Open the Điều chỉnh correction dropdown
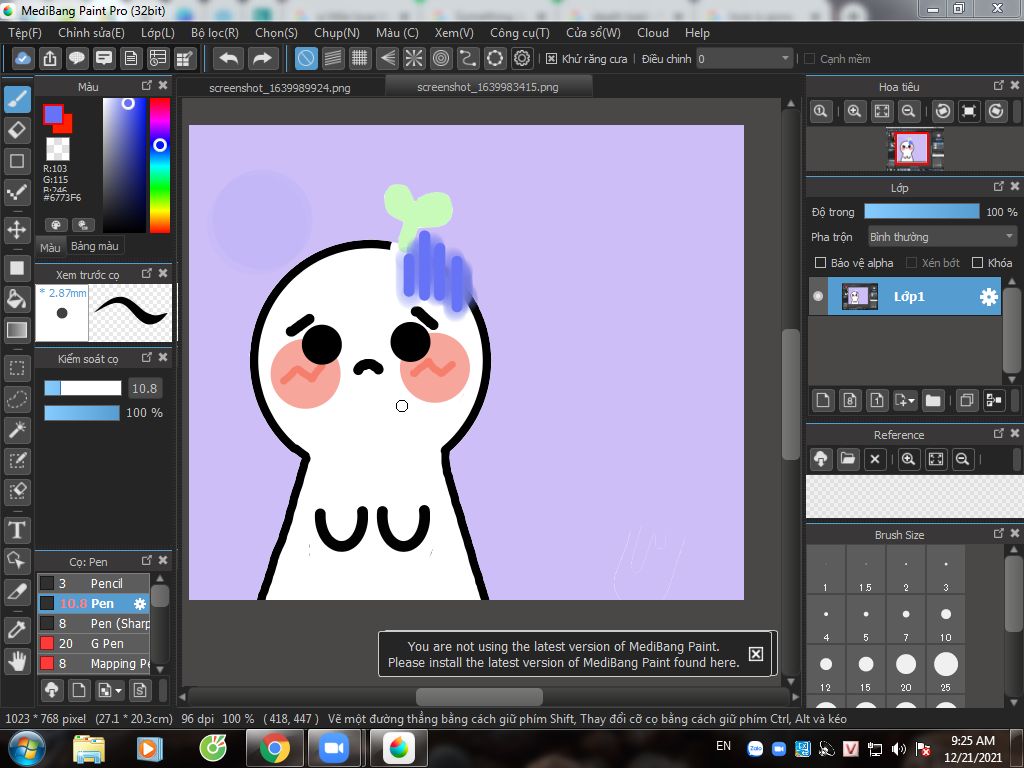 tap(744, 59)
